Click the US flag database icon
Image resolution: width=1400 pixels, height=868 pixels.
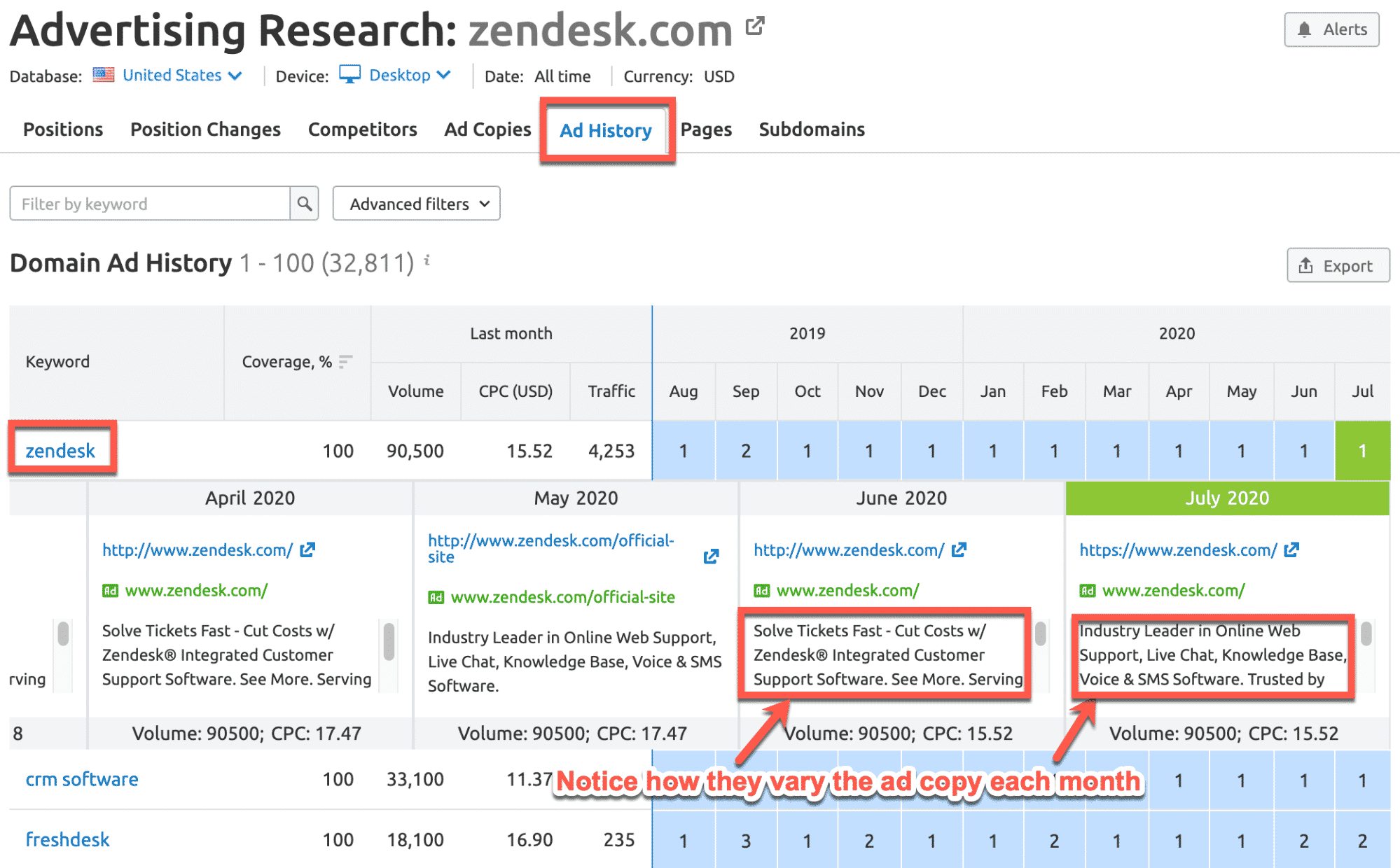tap(102, 75)
